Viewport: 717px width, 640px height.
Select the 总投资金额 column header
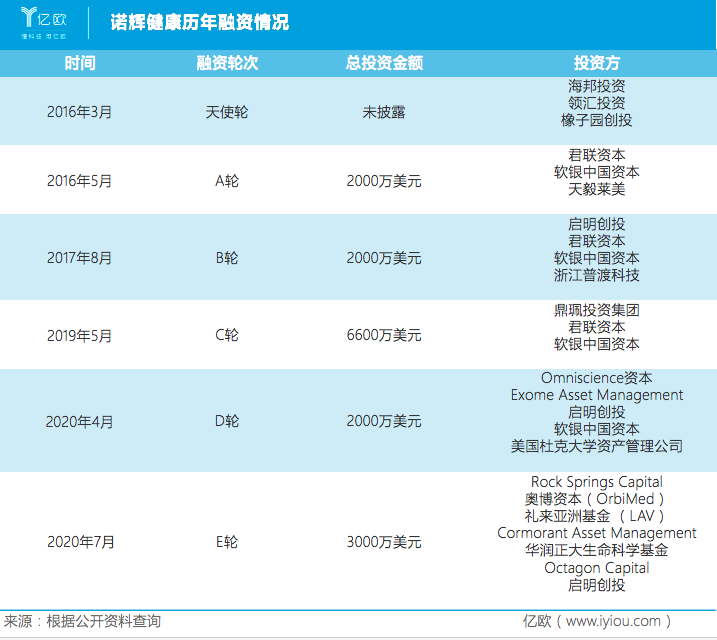[384, 63]
